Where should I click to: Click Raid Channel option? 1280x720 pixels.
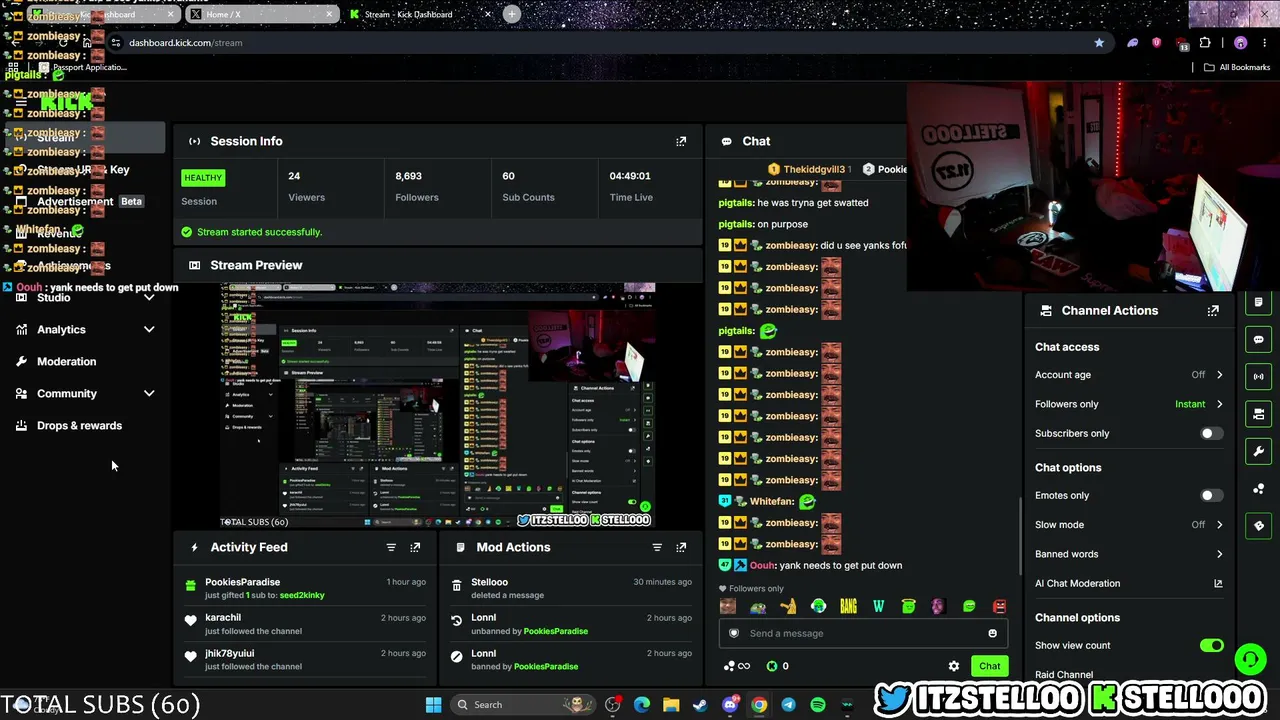click(1064, 675)
